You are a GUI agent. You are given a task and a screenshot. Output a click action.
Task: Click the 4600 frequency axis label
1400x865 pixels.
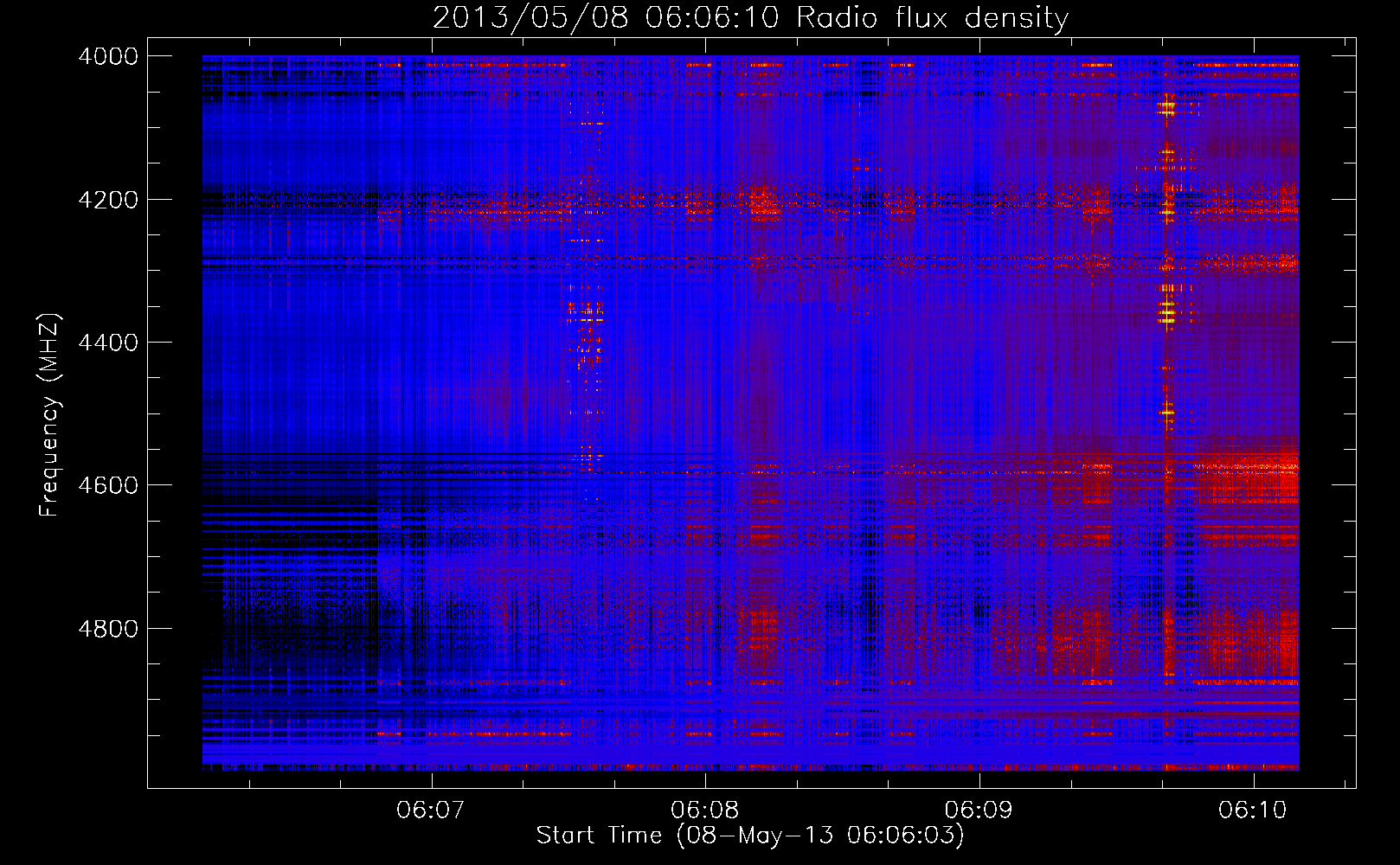pyautogui.click(x=108, y=485)
